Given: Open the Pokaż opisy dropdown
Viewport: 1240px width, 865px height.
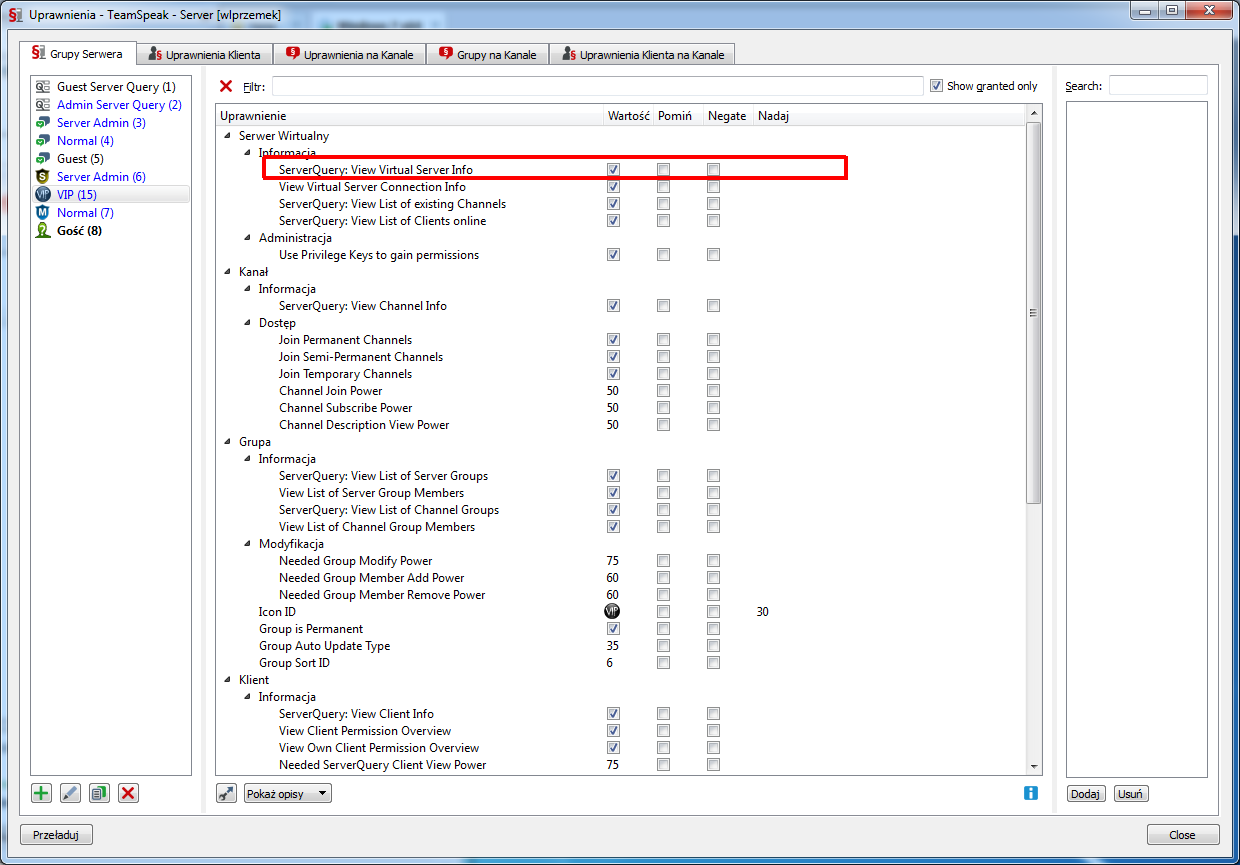Looking at the screenshot, I should pos(288,793).
